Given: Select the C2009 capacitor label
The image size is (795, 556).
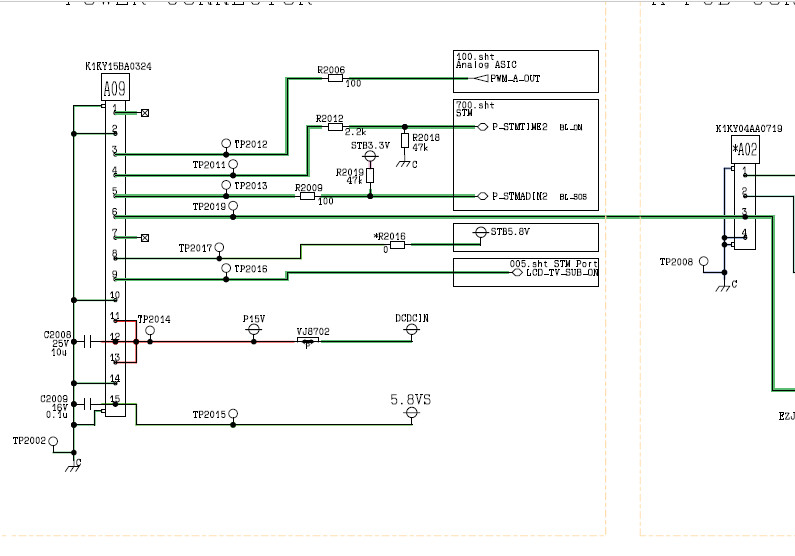Looking at the screenshot, I should pyautogui.click(x=54, y=399).
